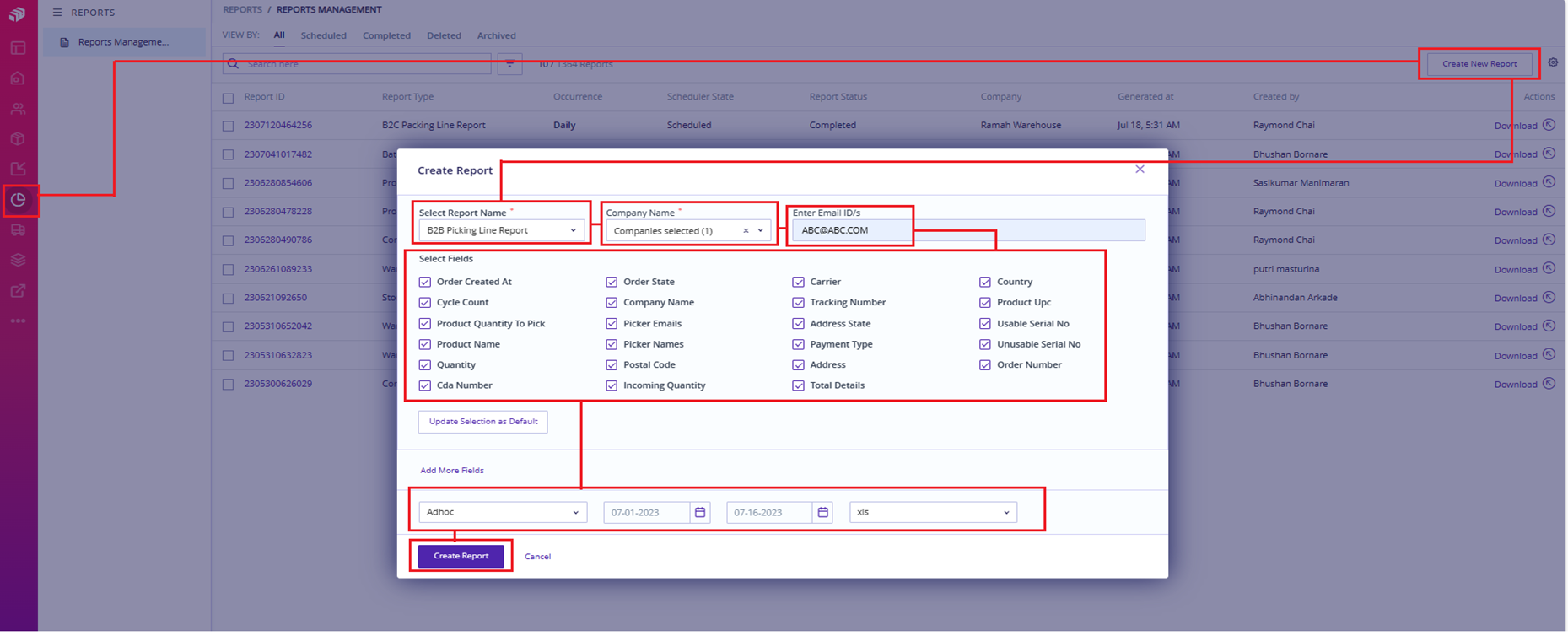Click the Add More Fields link
1568x636 pixels.
coord(452,471)
